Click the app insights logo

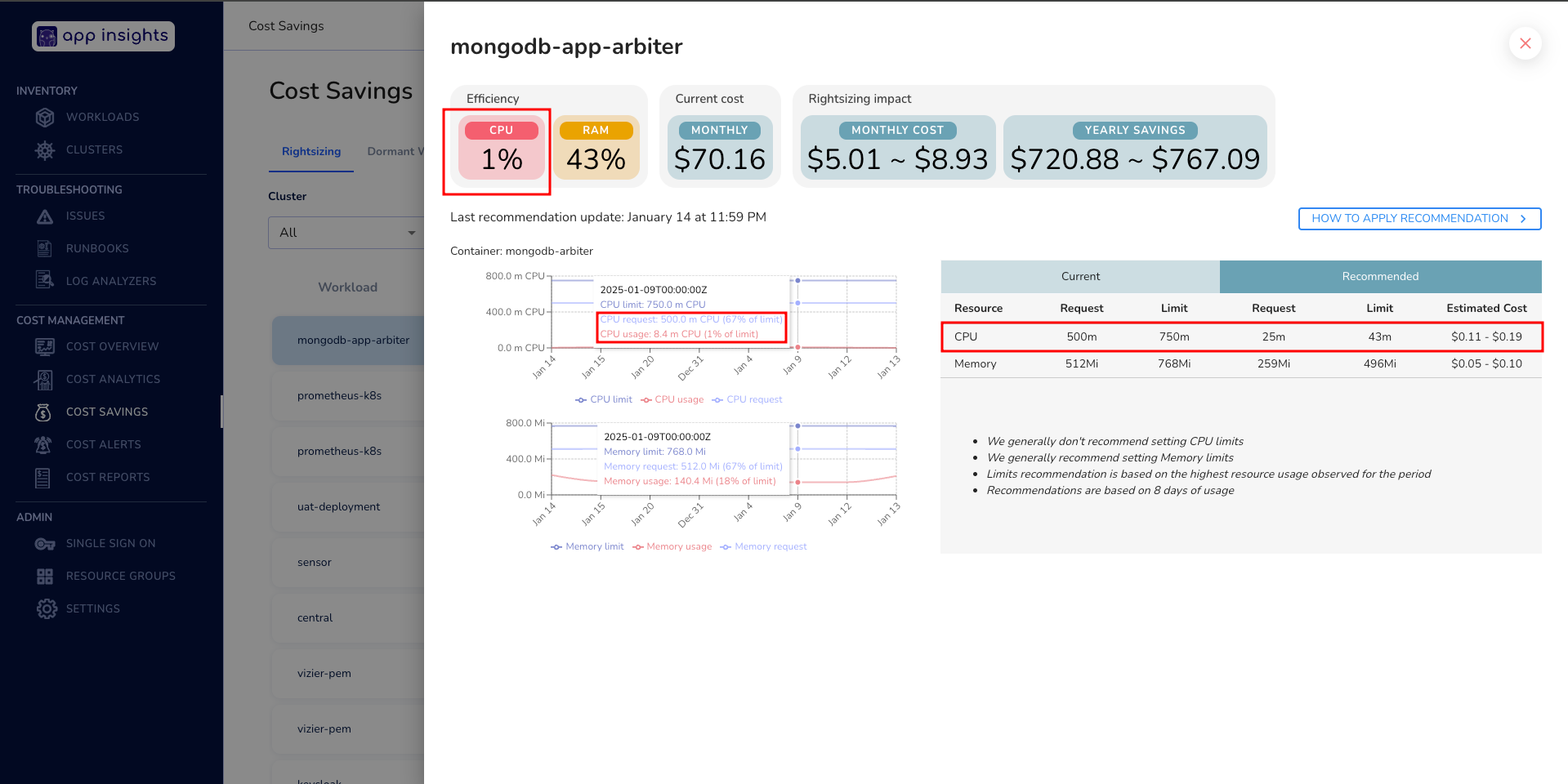tap(103, 36)
